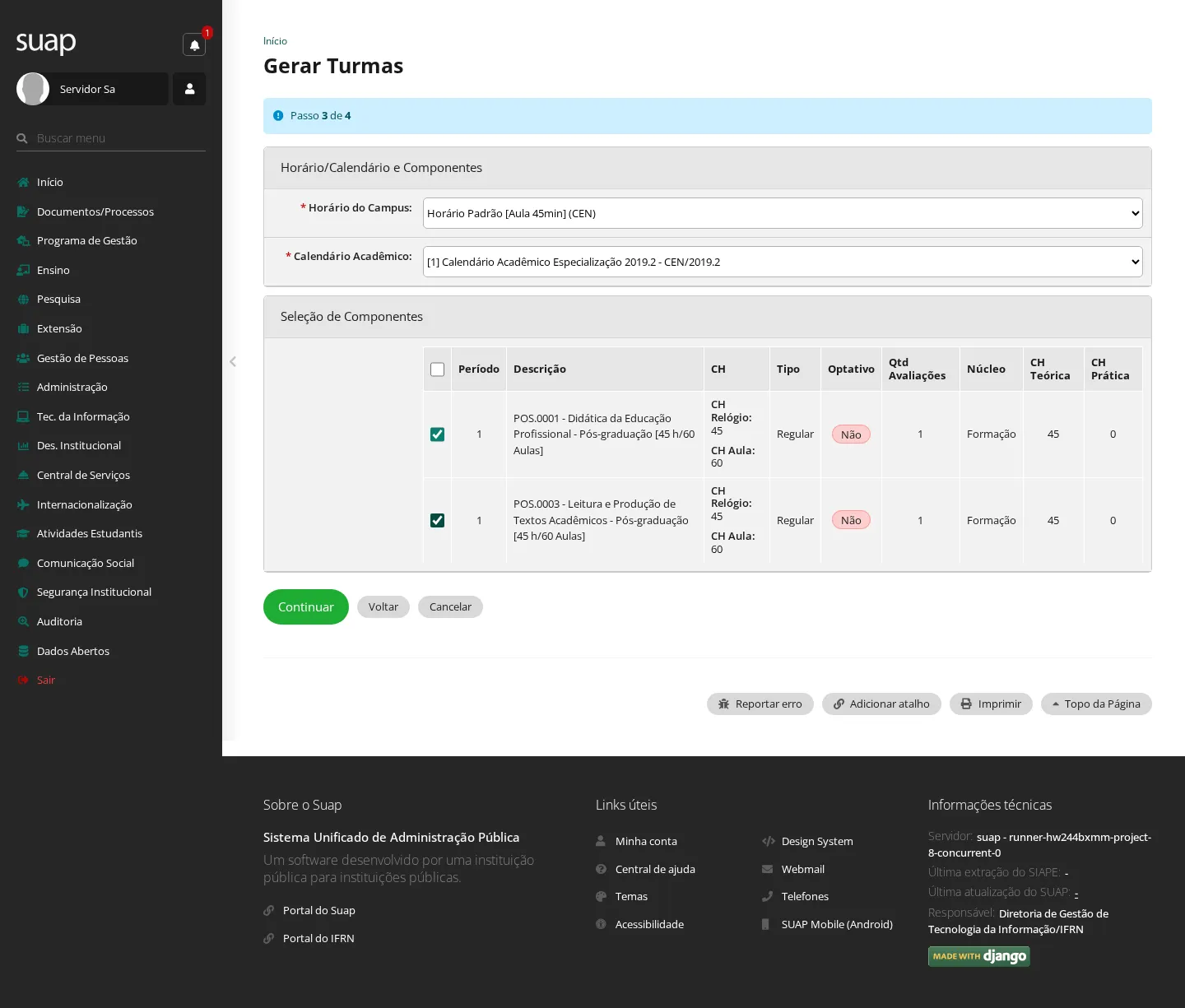Follow the Início breadcrumb link
This screenshot has height=1008, width=1185.
pos(275,41)
